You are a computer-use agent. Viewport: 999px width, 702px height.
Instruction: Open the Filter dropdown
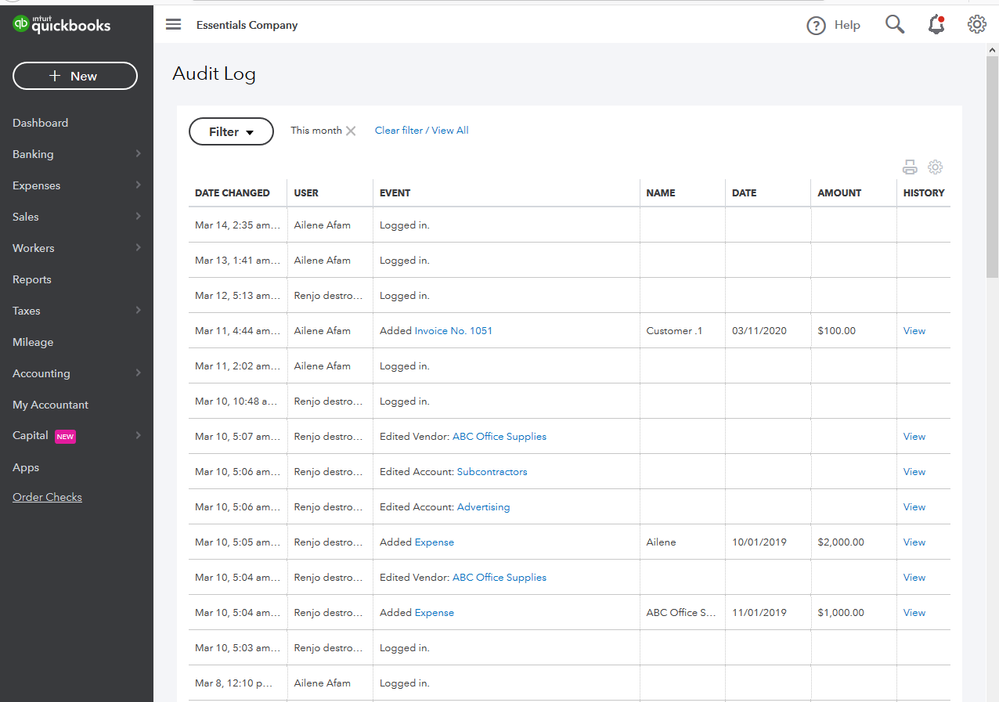(x=231, y=131)
